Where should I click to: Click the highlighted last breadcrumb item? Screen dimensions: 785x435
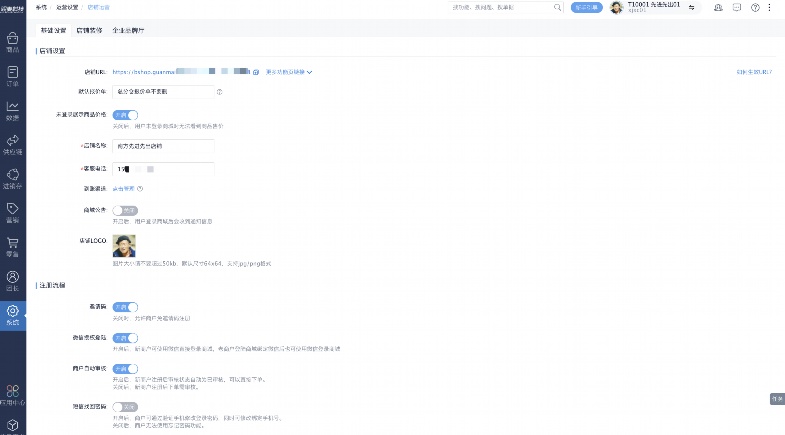[99, 8]
